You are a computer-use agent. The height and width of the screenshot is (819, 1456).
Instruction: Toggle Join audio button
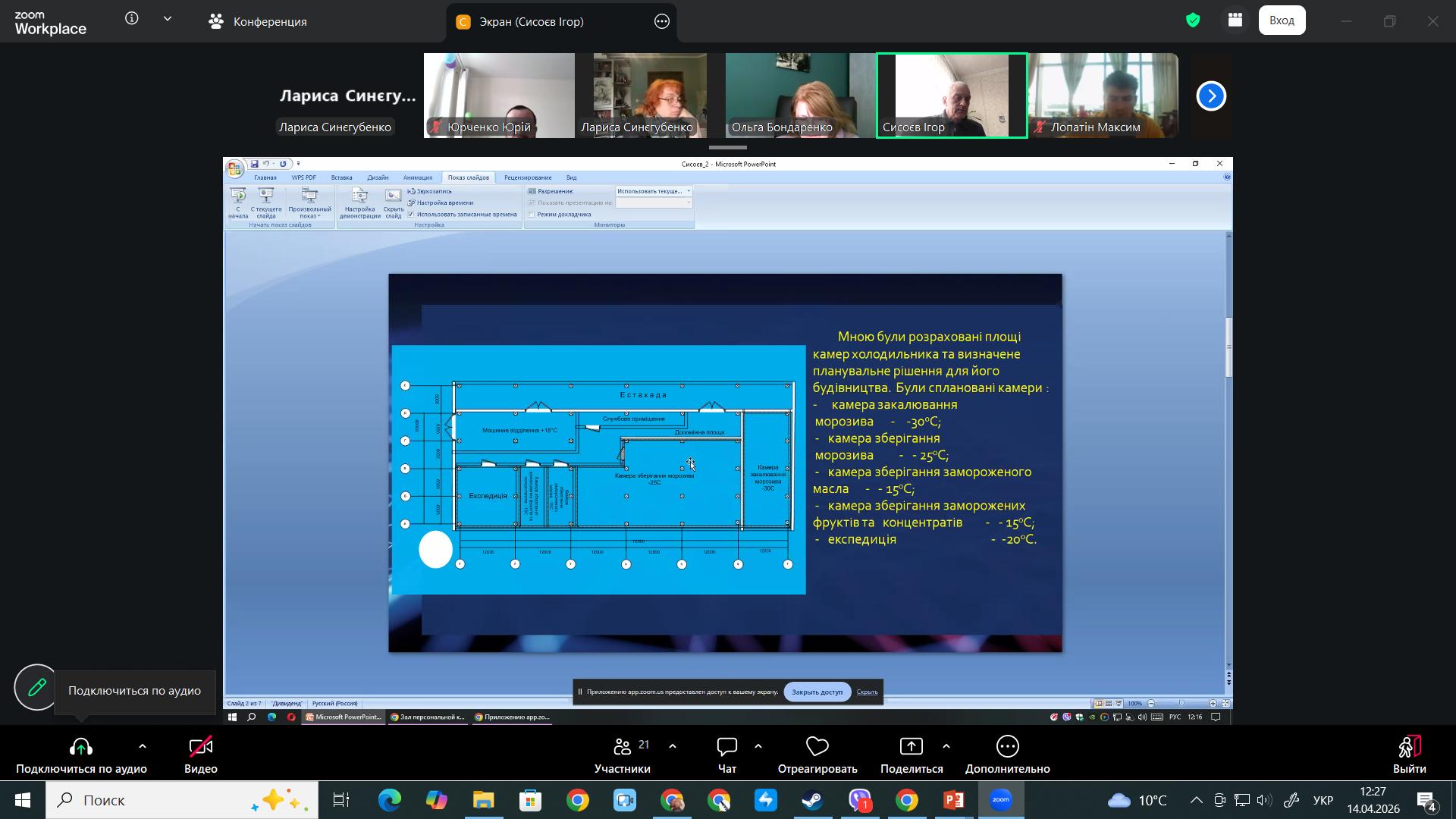coord(81,748)
